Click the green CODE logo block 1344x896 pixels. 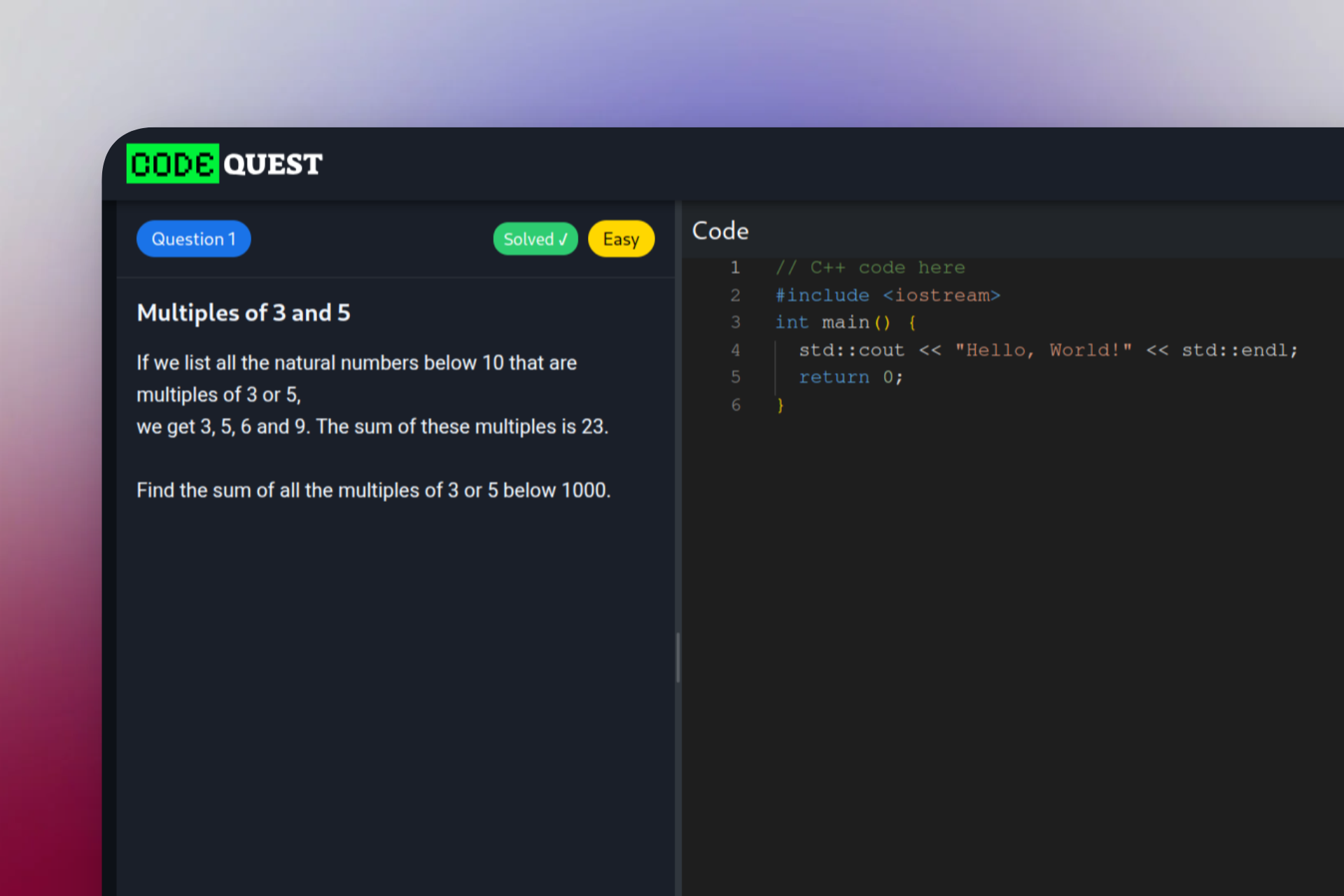172,164
